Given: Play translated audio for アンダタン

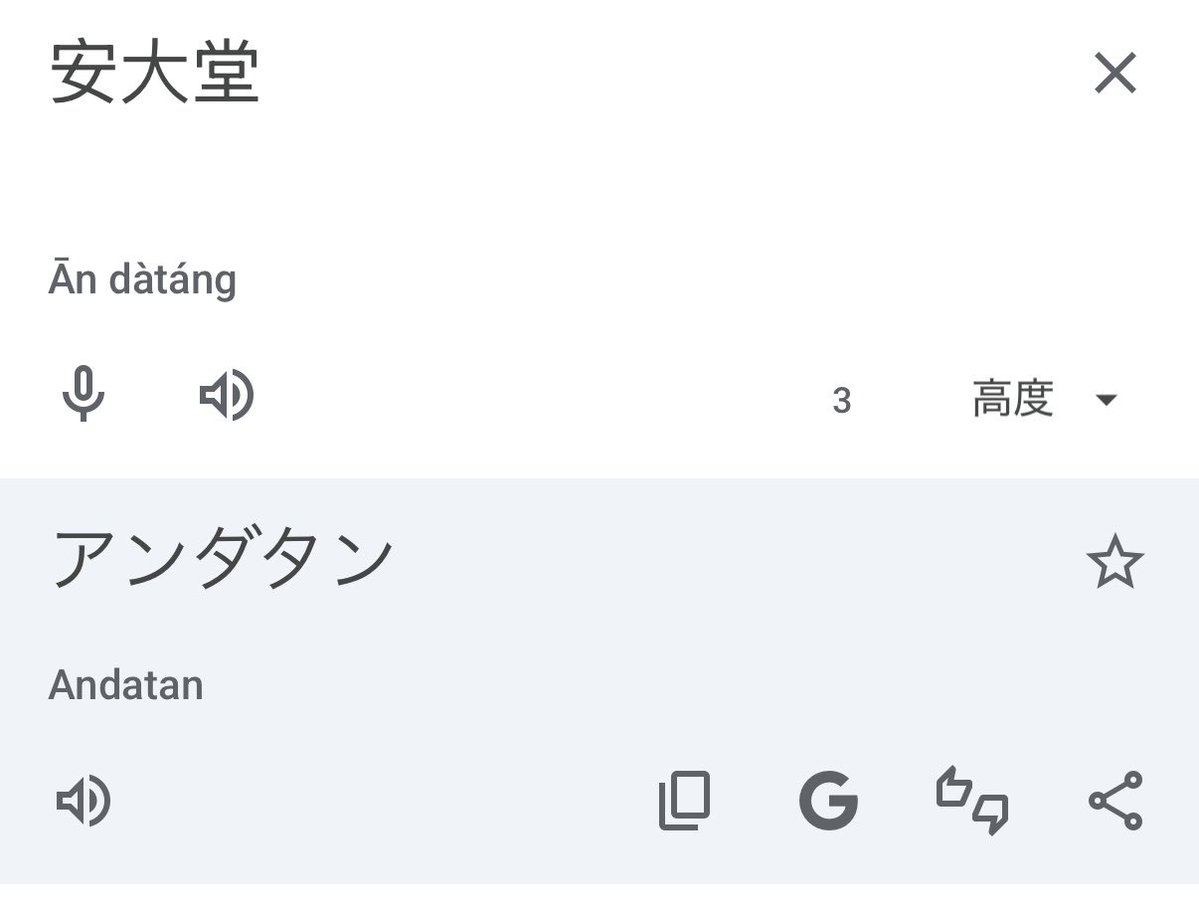Looking at the screenshot, I should 83,800.
